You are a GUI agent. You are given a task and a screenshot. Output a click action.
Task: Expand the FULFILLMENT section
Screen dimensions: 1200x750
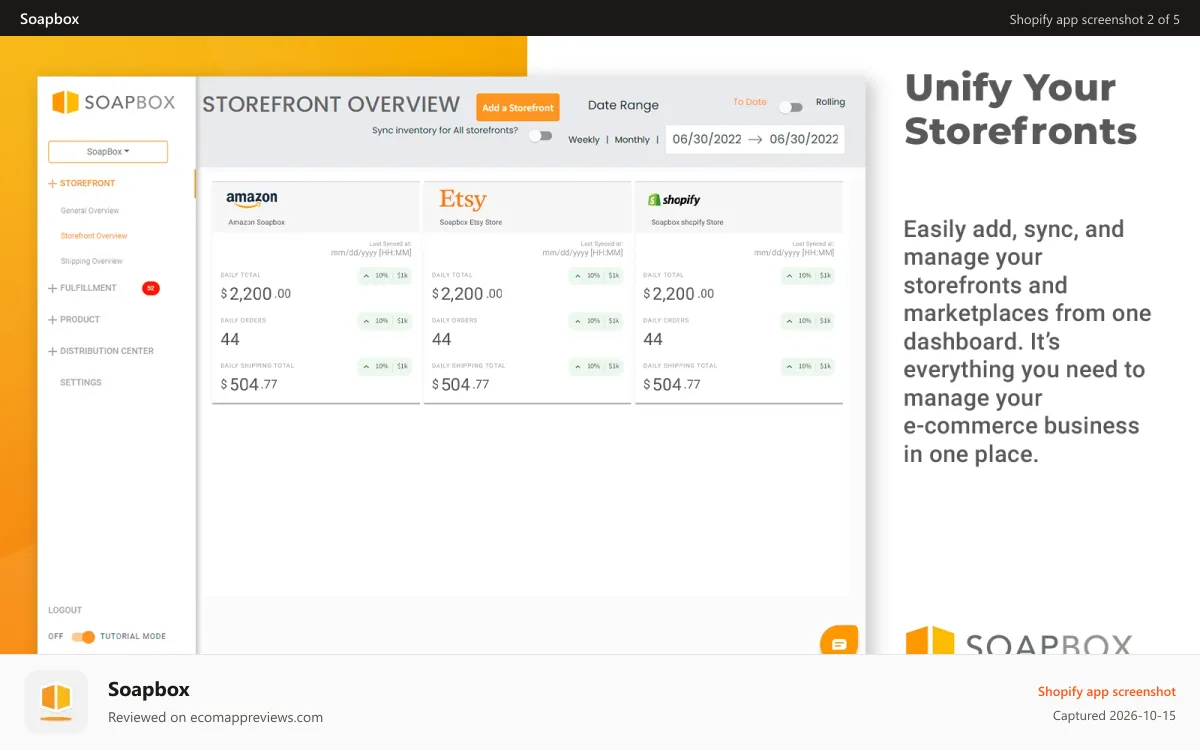82,288
